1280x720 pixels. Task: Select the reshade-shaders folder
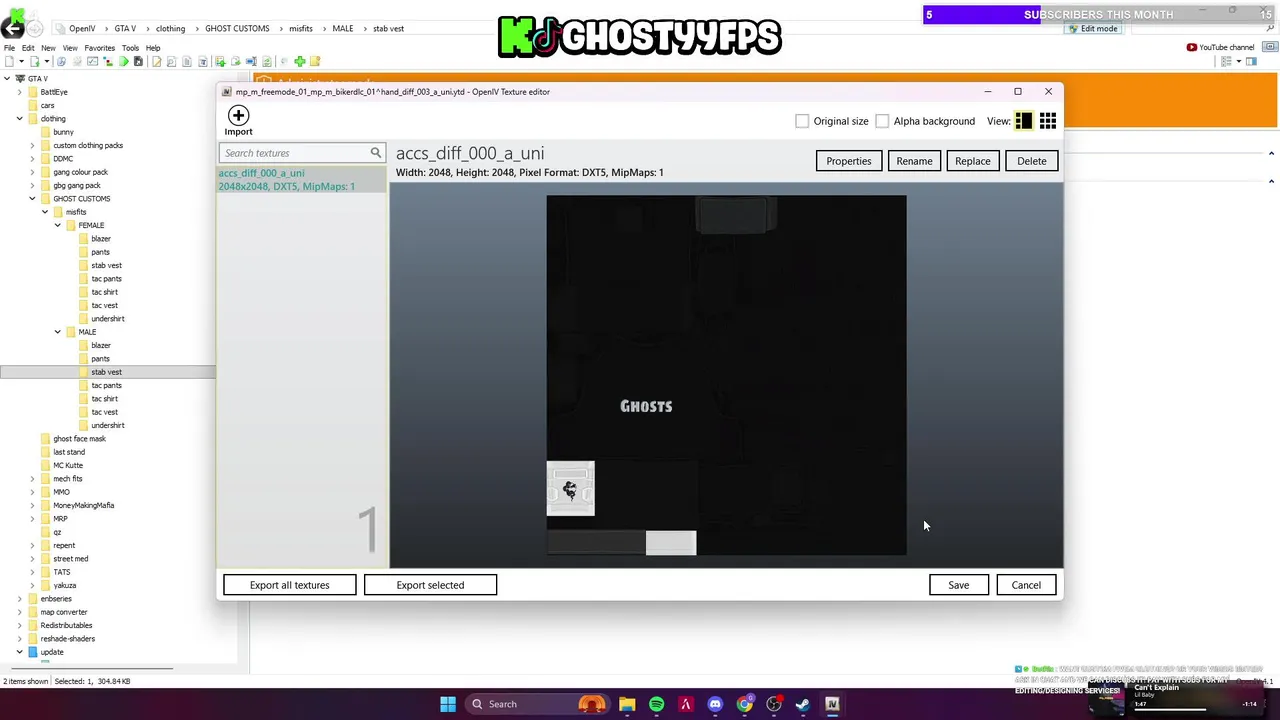pos(67,639)
